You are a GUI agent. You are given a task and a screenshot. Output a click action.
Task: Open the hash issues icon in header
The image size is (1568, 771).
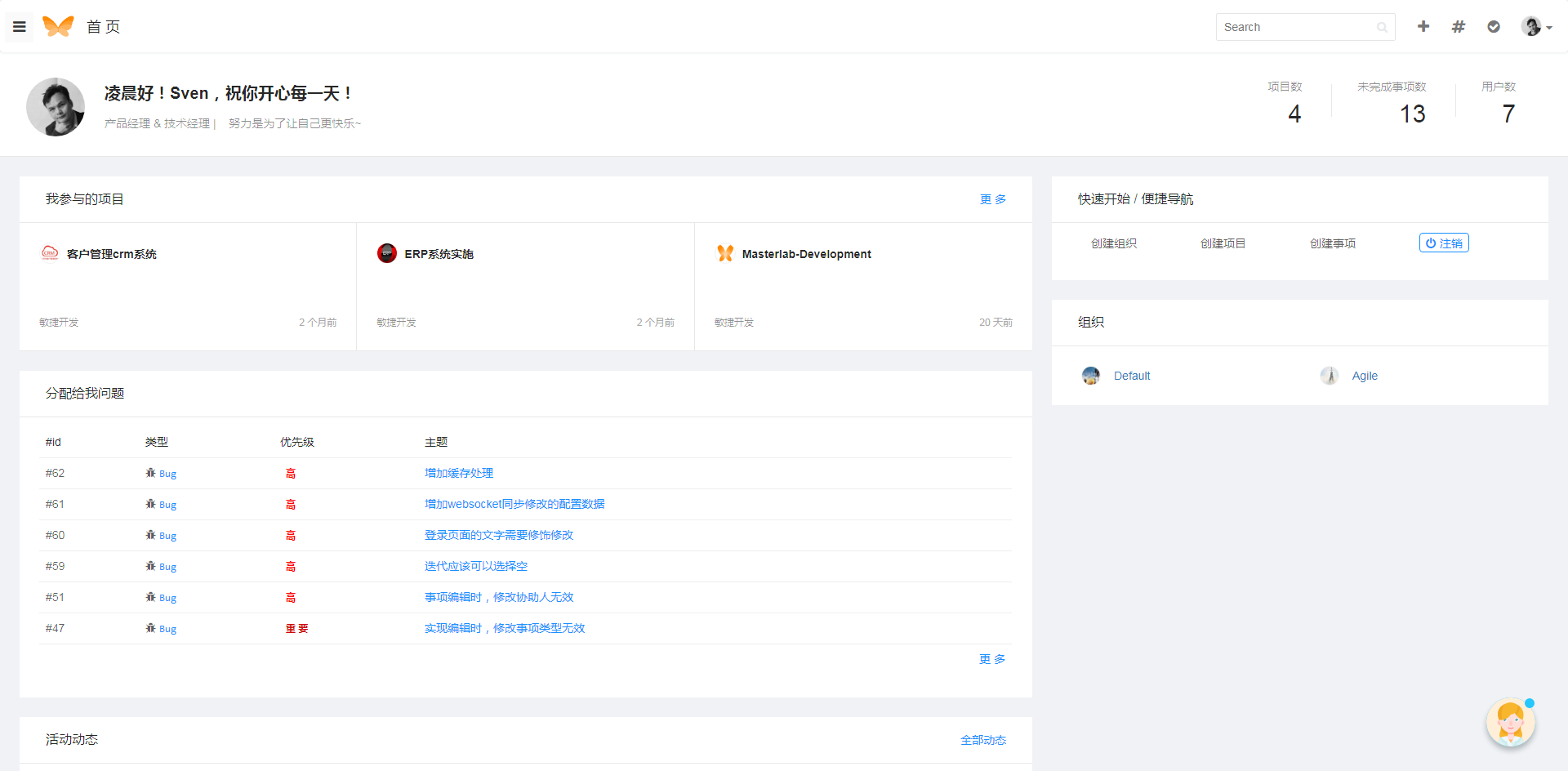tap(1459, 27)
